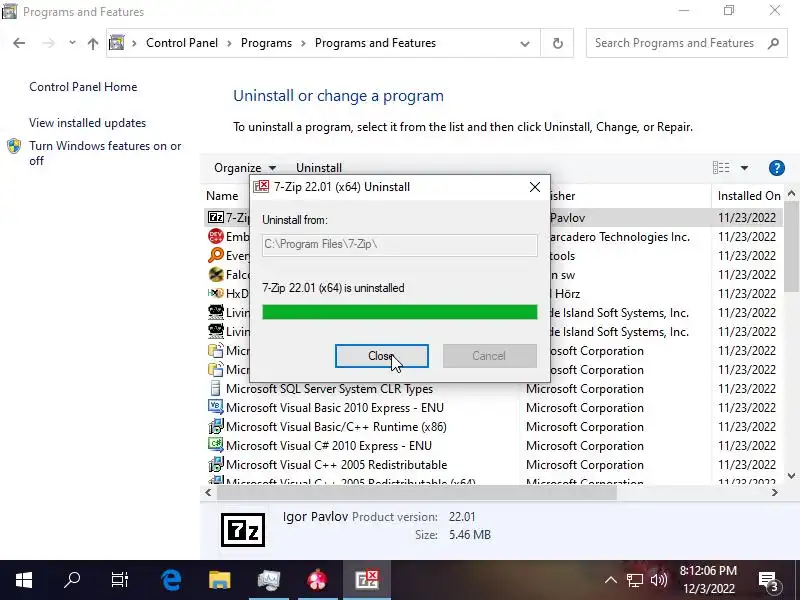Open Control Panel Home link

83,87
